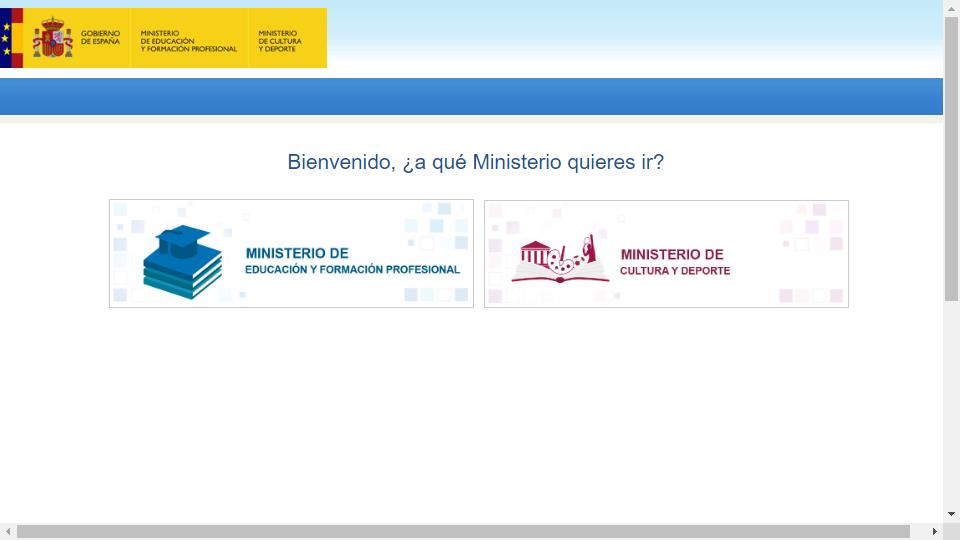The width and height of the screenshot is (960, 540).
Task: Open Ministerio de Cultura y Deporte banner
Action: pos(666,254)
